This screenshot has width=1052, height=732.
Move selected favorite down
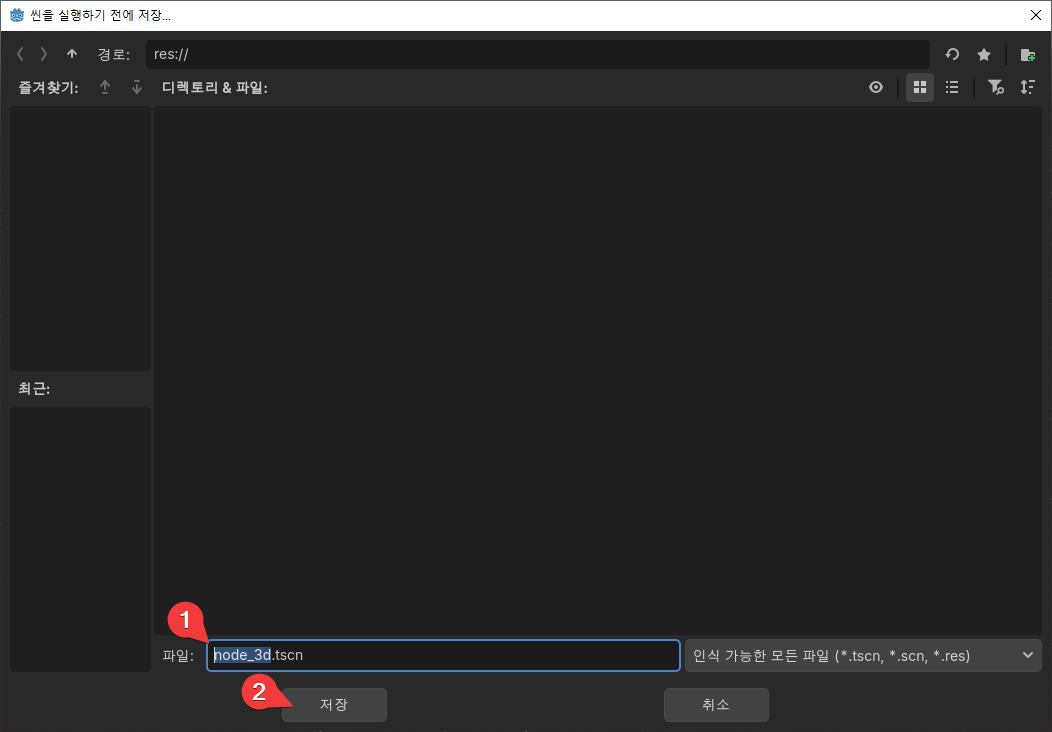click(x=137, y=87)
